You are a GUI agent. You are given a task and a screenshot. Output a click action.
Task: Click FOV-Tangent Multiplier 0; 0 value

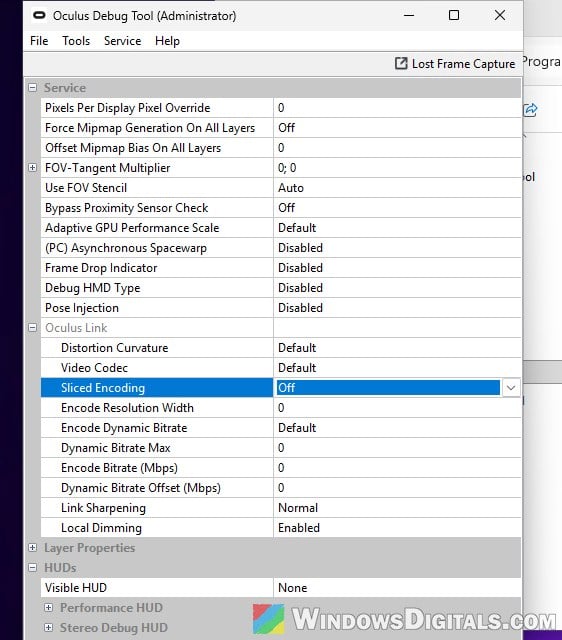tap(397, 168)
